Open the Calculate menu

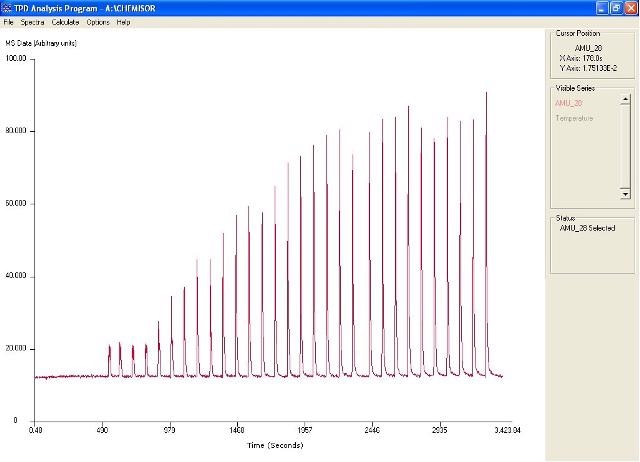pyautogui.click(x=65, y=22)
